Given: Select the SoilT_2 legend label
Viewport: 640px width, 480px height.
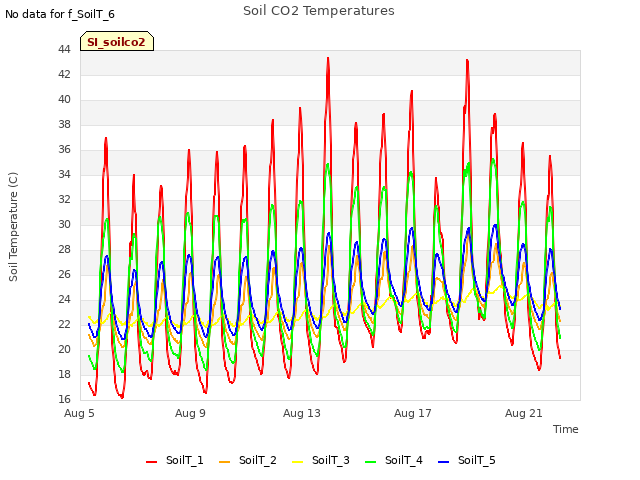Looking at the screenshot, I should click(x=258, y=460).
